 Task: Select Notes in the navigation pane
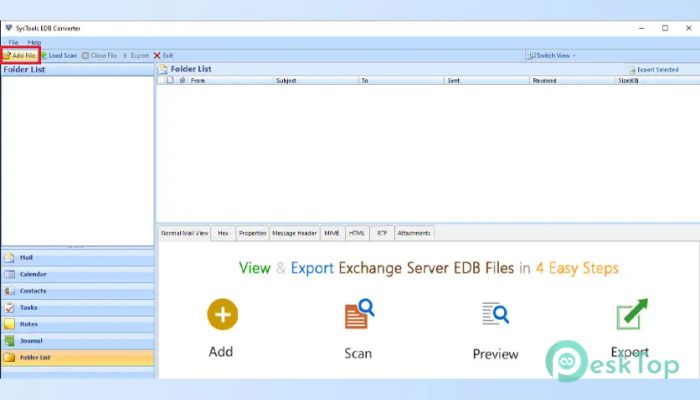pos(78,324)
